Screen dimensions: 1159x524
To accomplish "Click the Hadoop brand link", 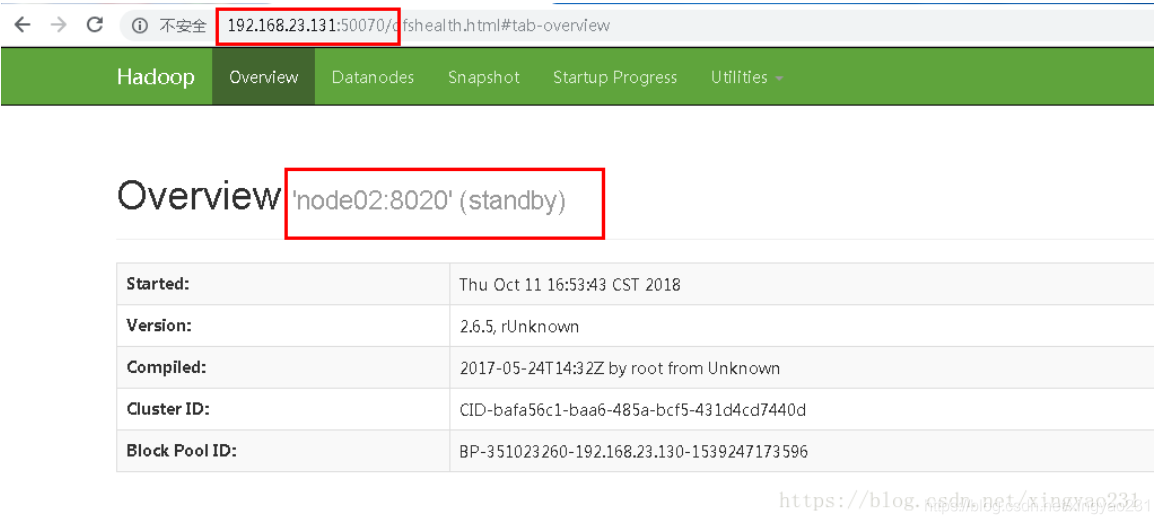I will [x=156, y=77].
